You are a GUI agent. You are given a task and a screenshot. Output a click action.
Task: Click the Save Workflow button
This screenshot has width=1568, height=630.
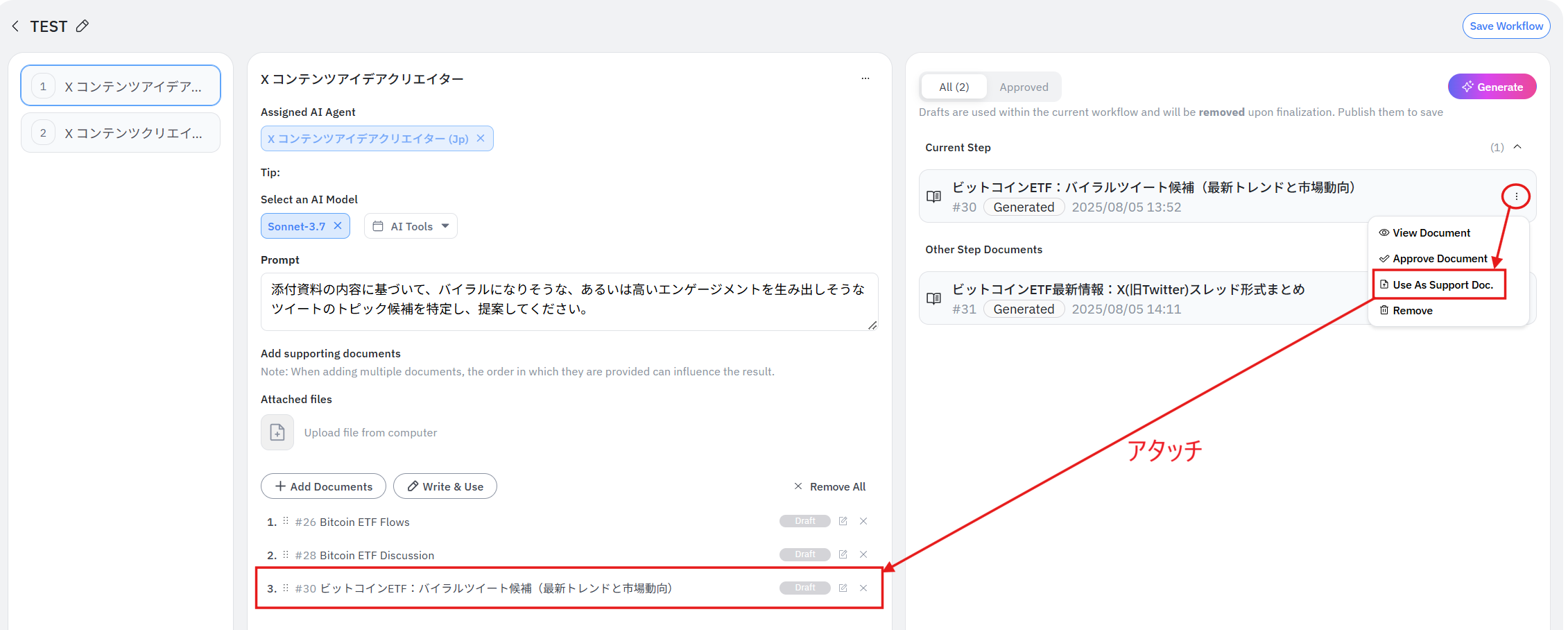(1506, 26)
